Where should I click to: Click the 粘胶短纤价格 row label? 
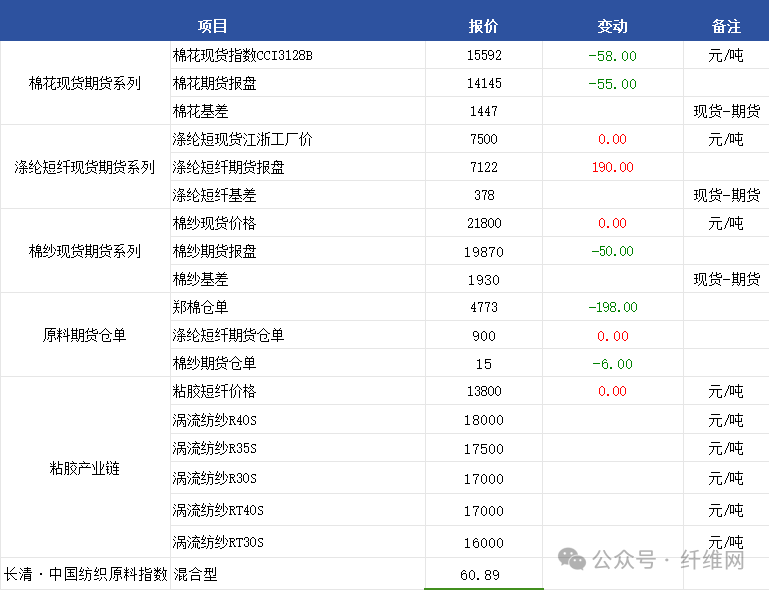214,391
